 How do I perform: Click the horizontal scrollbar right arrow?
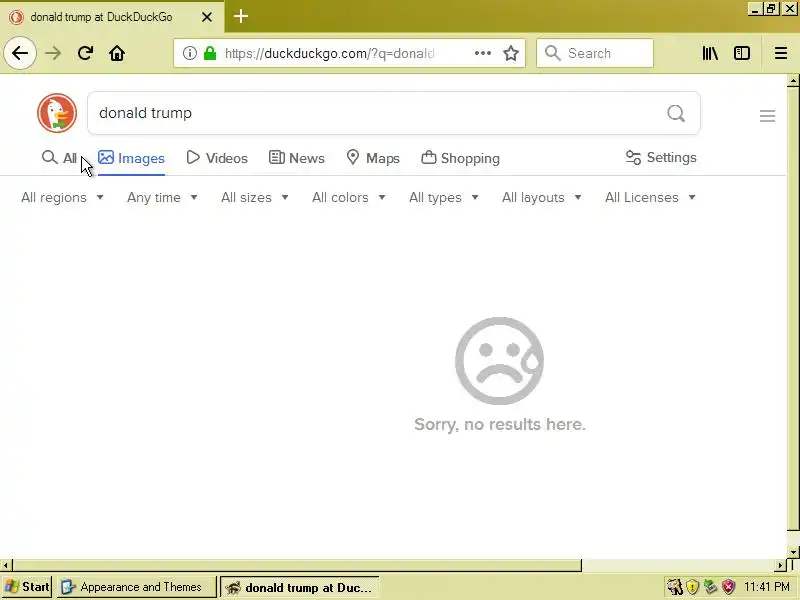point(781,565)
